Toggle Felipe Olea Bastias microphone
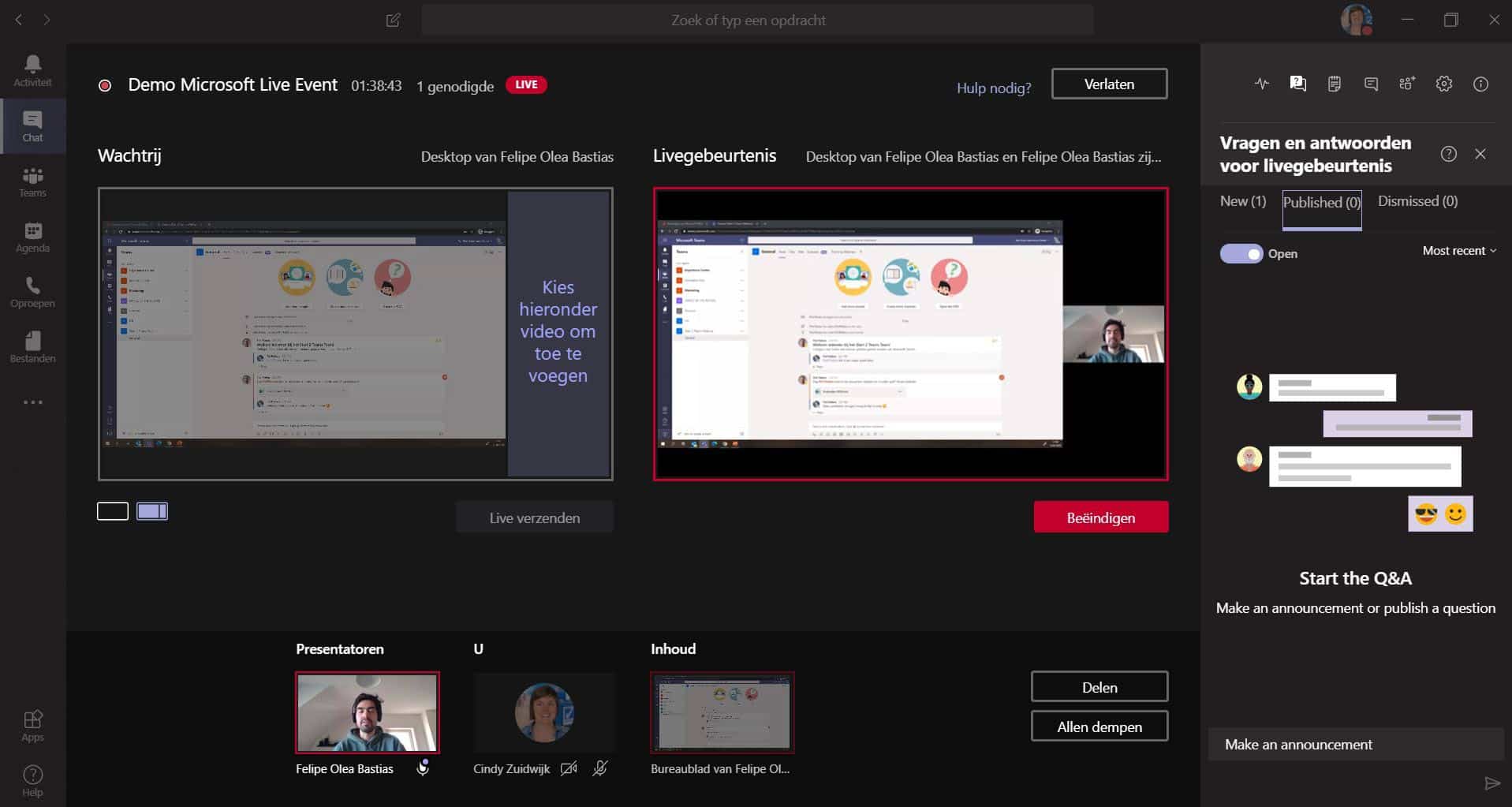 (423, 768)
